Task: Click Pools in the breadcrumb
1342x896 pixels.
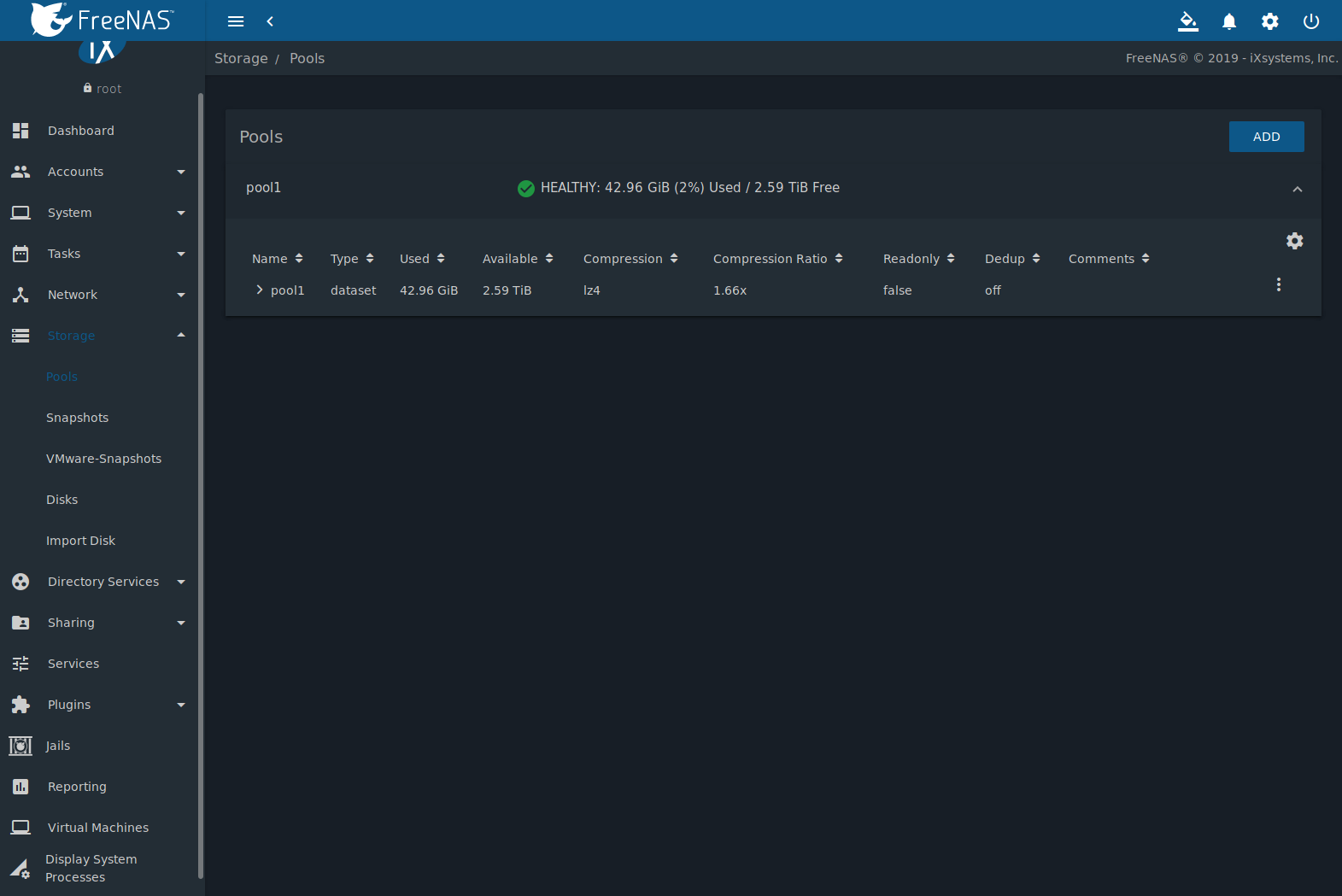Action: [308, 58]
